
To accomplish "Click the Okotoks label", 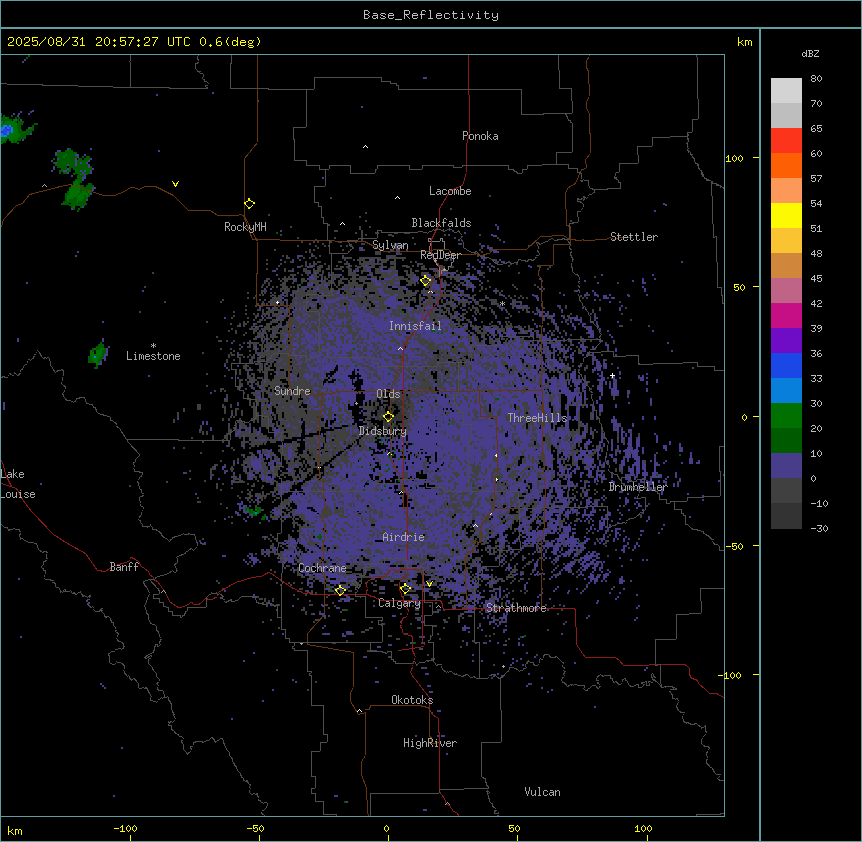I will coord(412,700).
